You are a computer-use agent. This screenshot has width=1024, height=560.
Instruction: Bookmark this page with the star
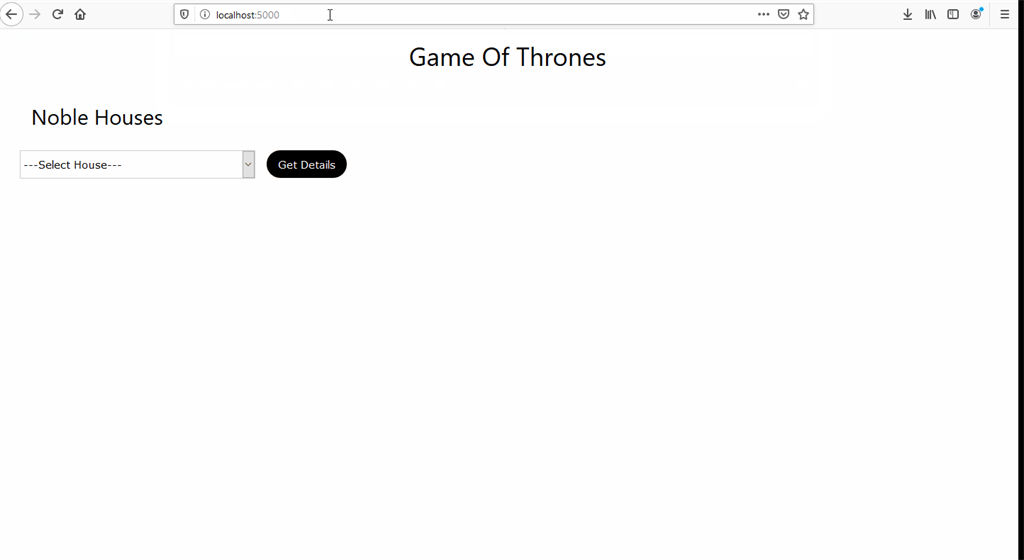point(803,14)
